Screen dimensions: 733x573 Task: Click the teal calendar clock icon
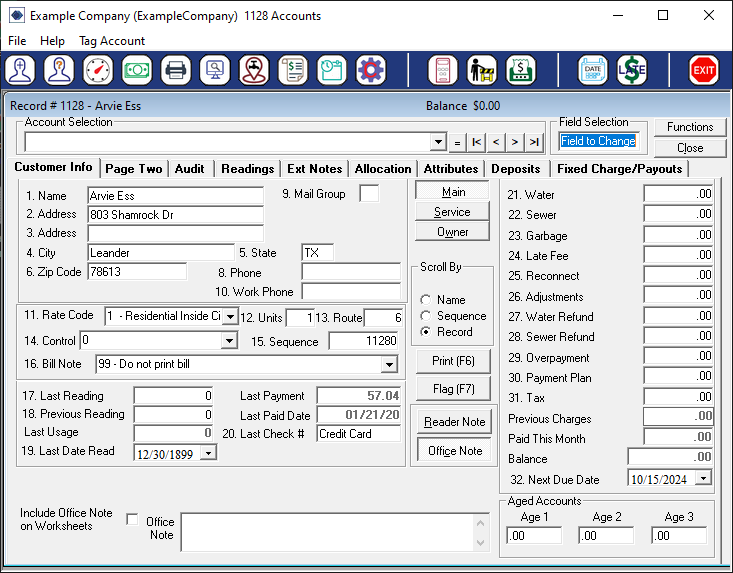coord(332,71)
